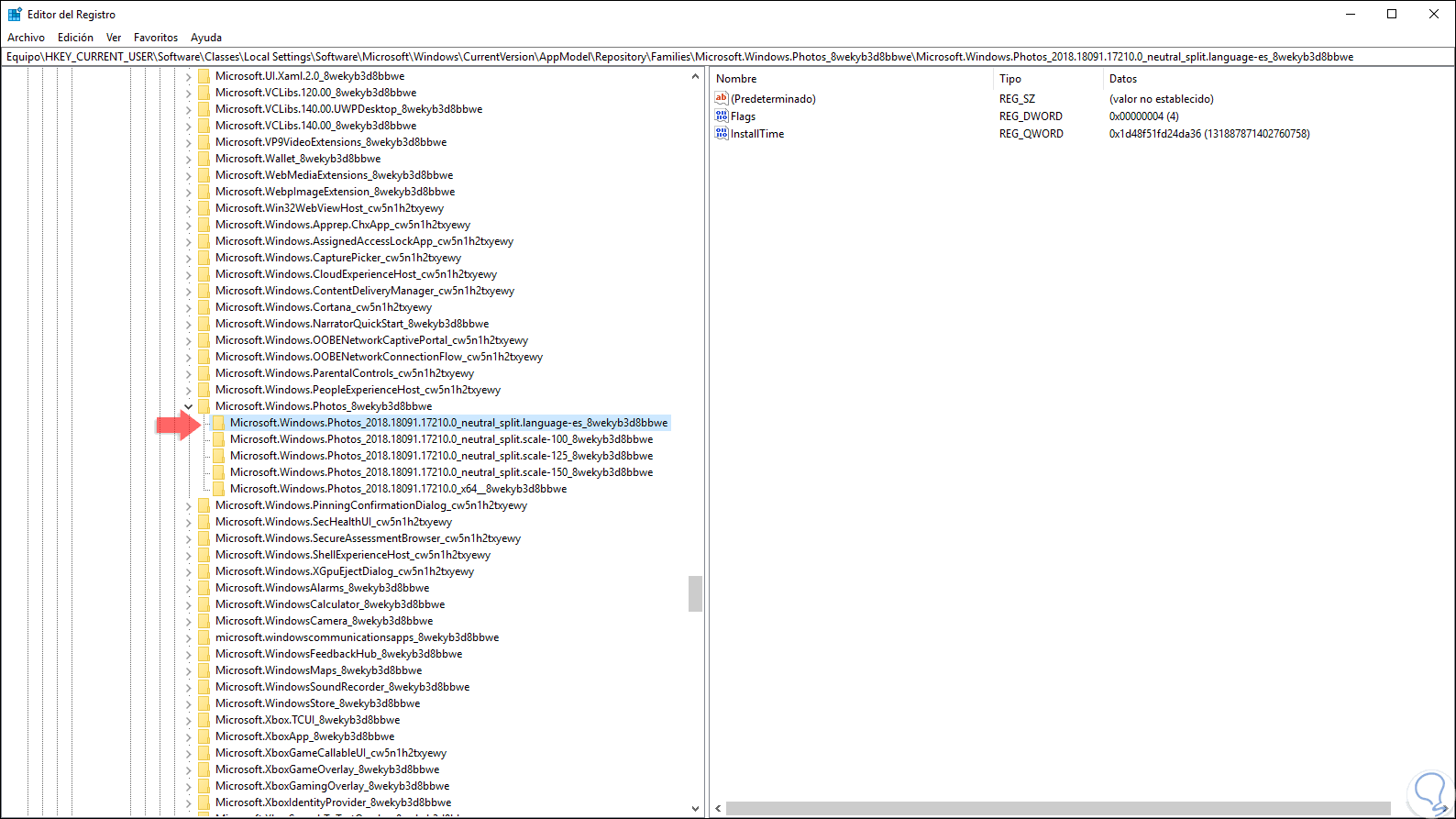
Task: Click folder icon of Microsoft.WindowsStore_8wekyb3d8bbwe
Action: click(204, 703)
